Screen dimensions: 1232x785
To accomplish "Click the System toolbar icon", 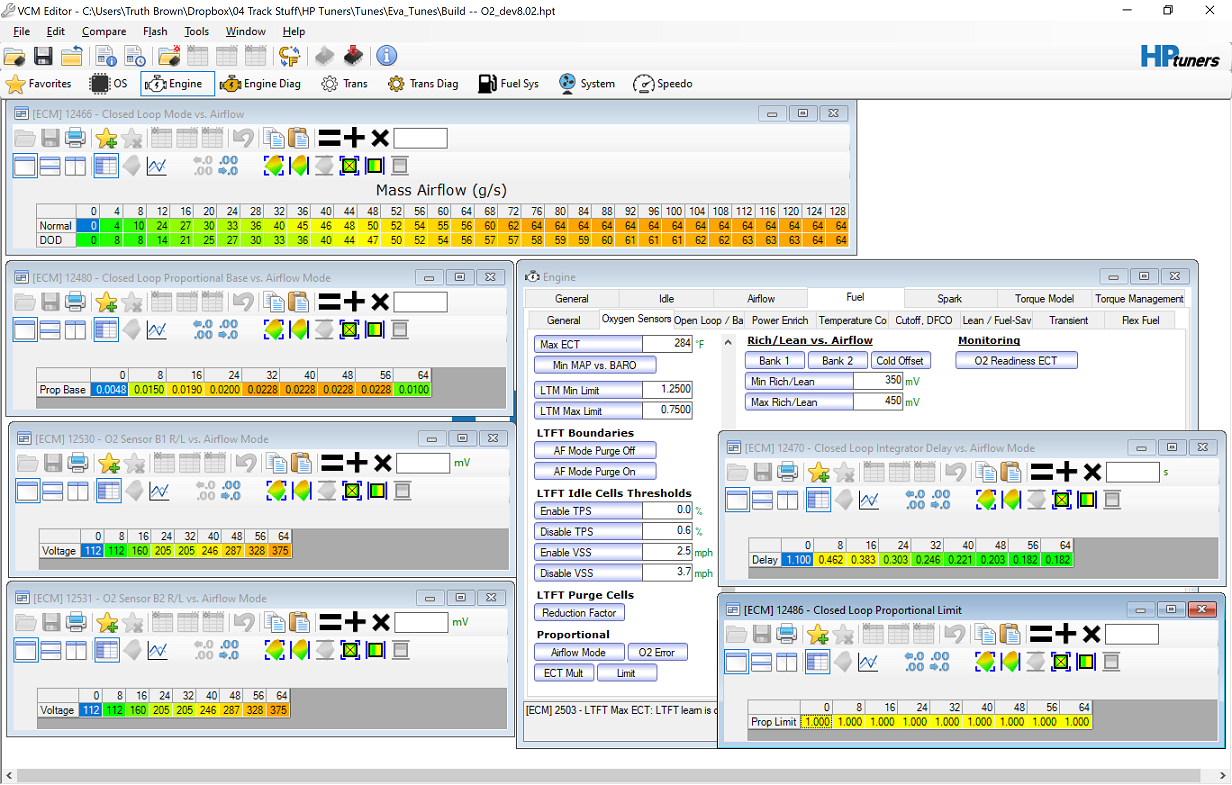I will pos(586,84).
